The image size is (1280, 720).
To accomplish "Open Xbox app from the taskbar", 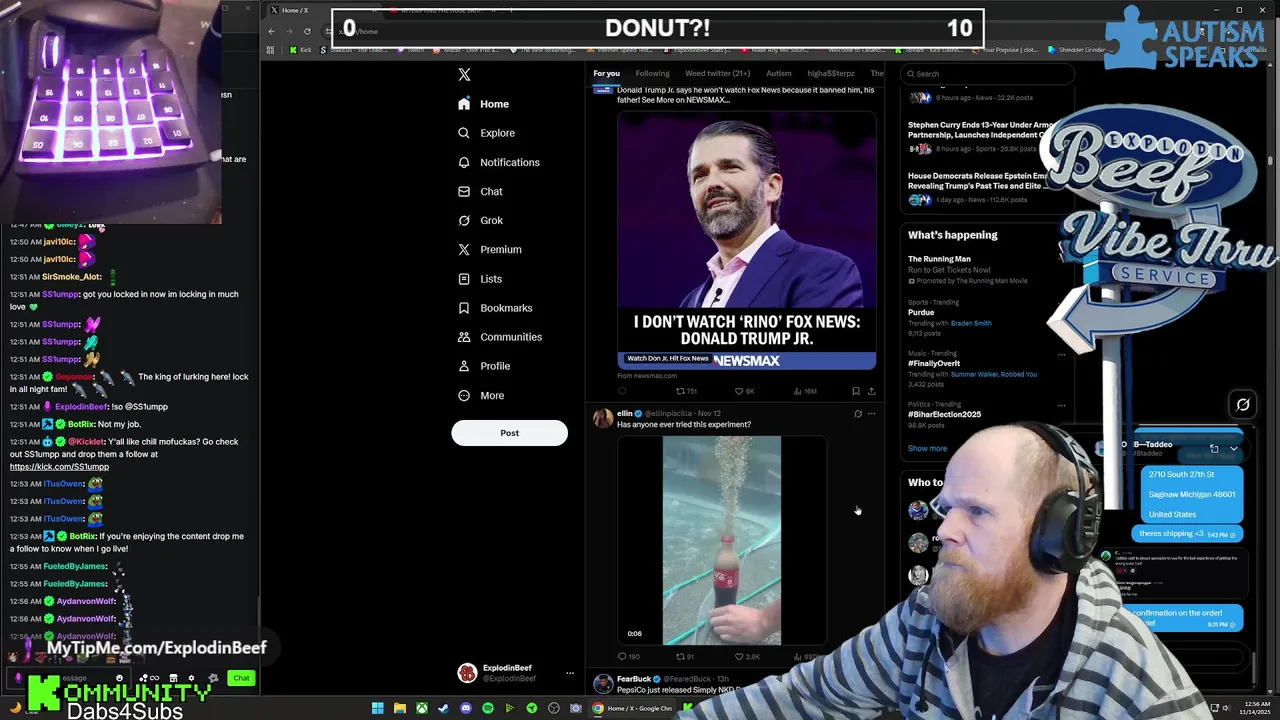I will click(x=421, y=709).
